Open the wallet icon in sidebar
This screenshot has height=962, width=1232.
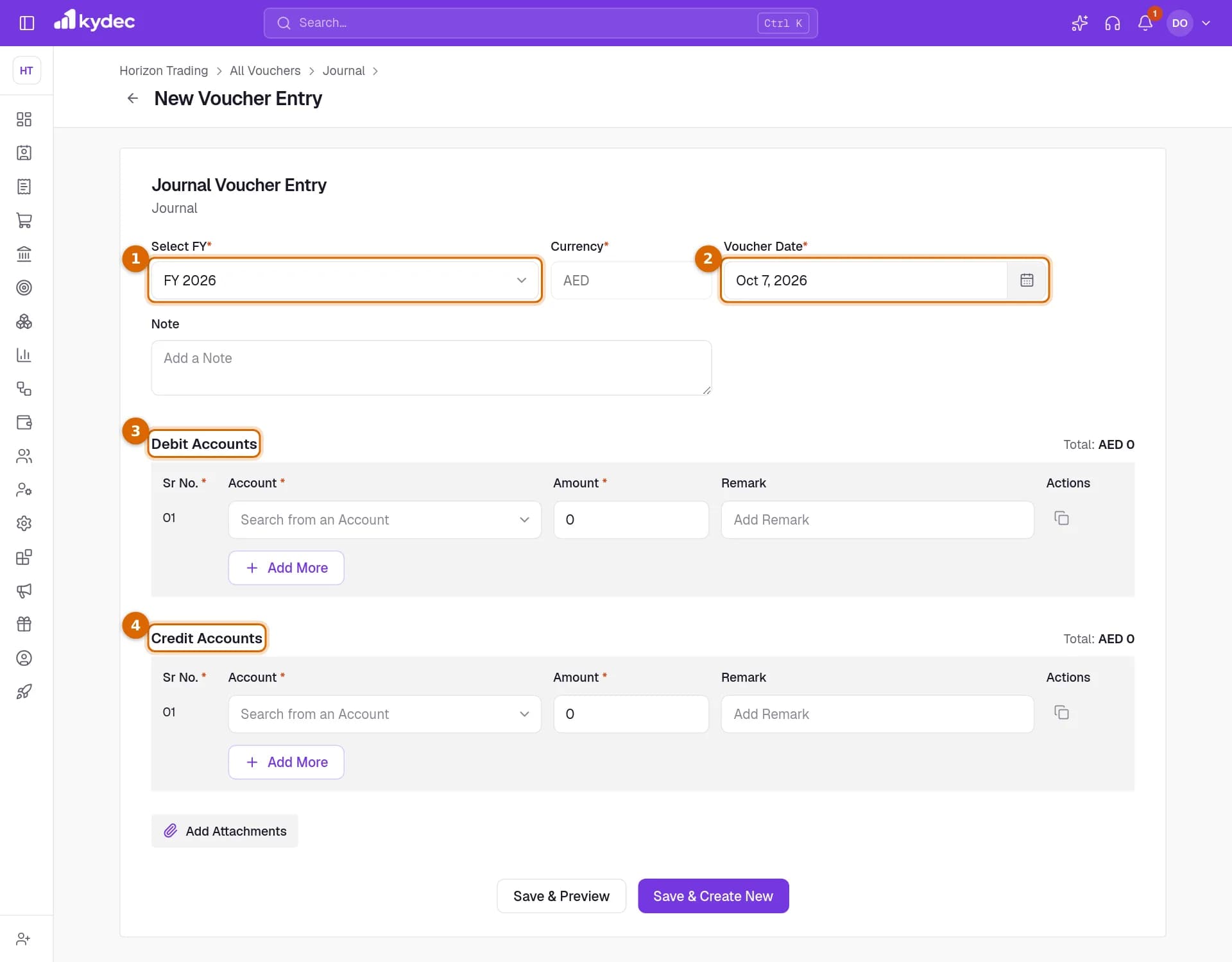click(24, 422)
